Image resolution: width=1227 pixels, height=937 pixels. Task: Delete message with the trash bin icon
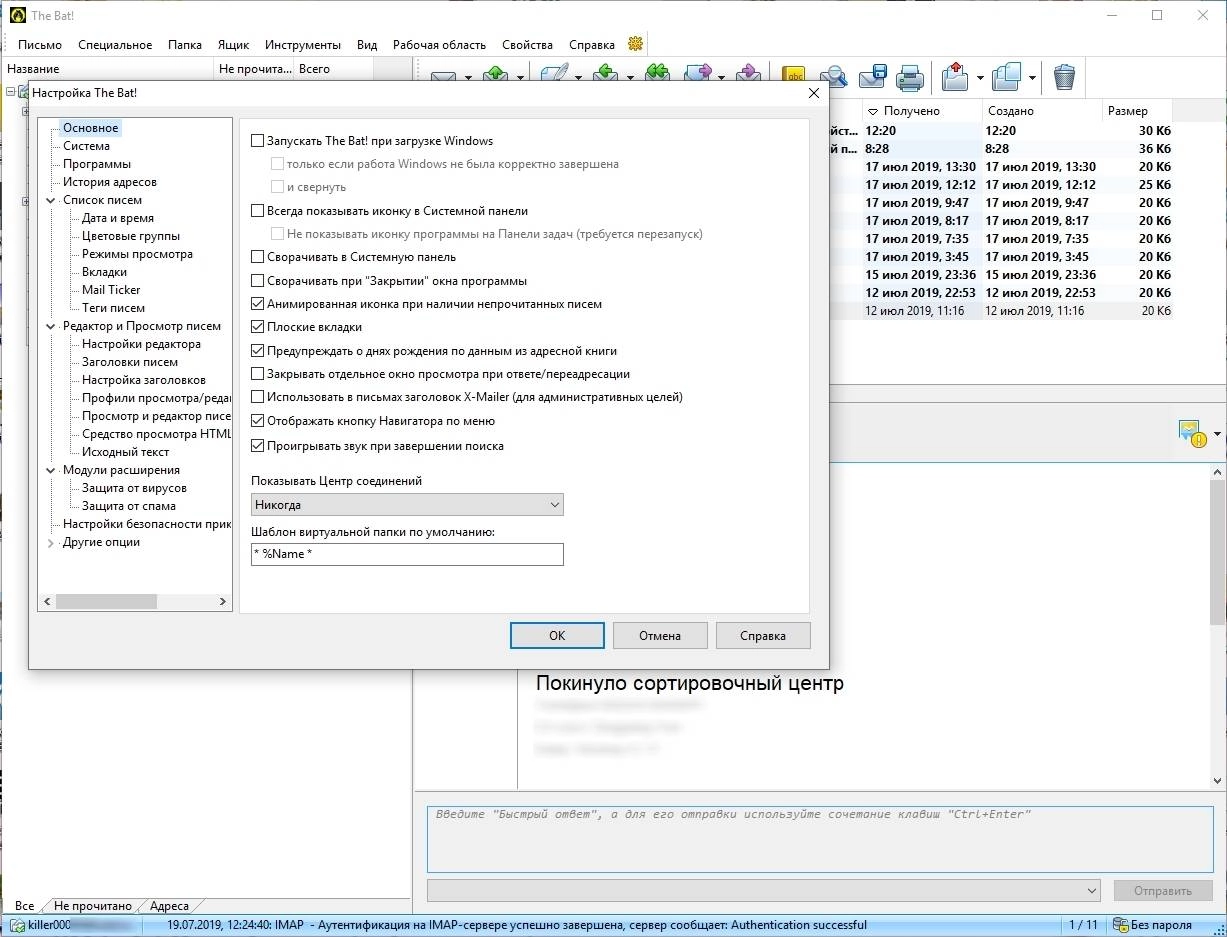tap(1064, 76)
